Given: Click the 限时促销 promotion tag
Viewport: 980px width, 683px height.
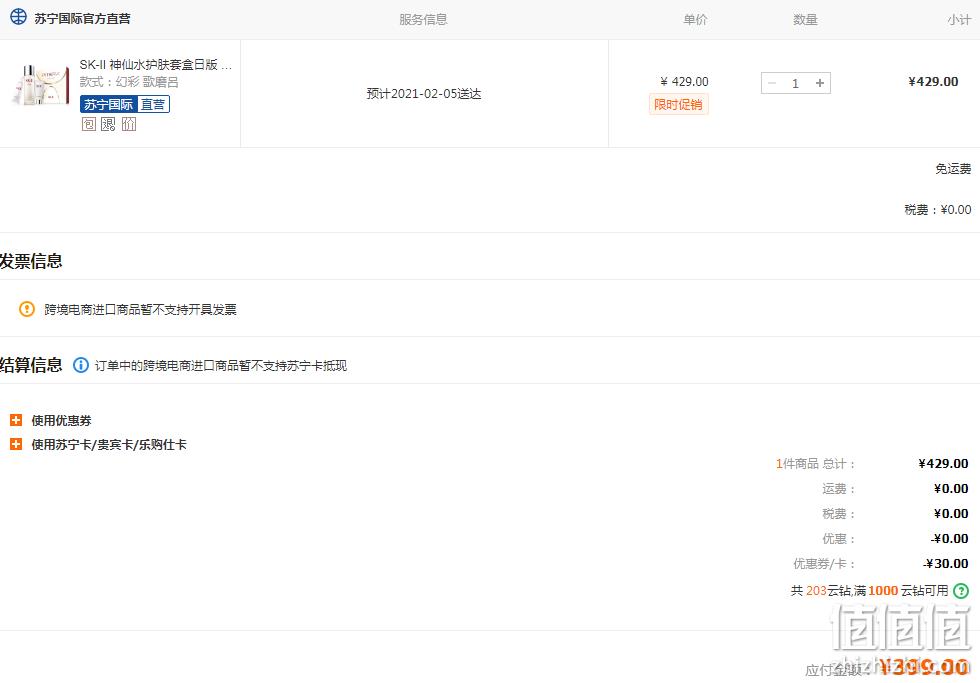Looking at the screenshot, I should 678,104.
